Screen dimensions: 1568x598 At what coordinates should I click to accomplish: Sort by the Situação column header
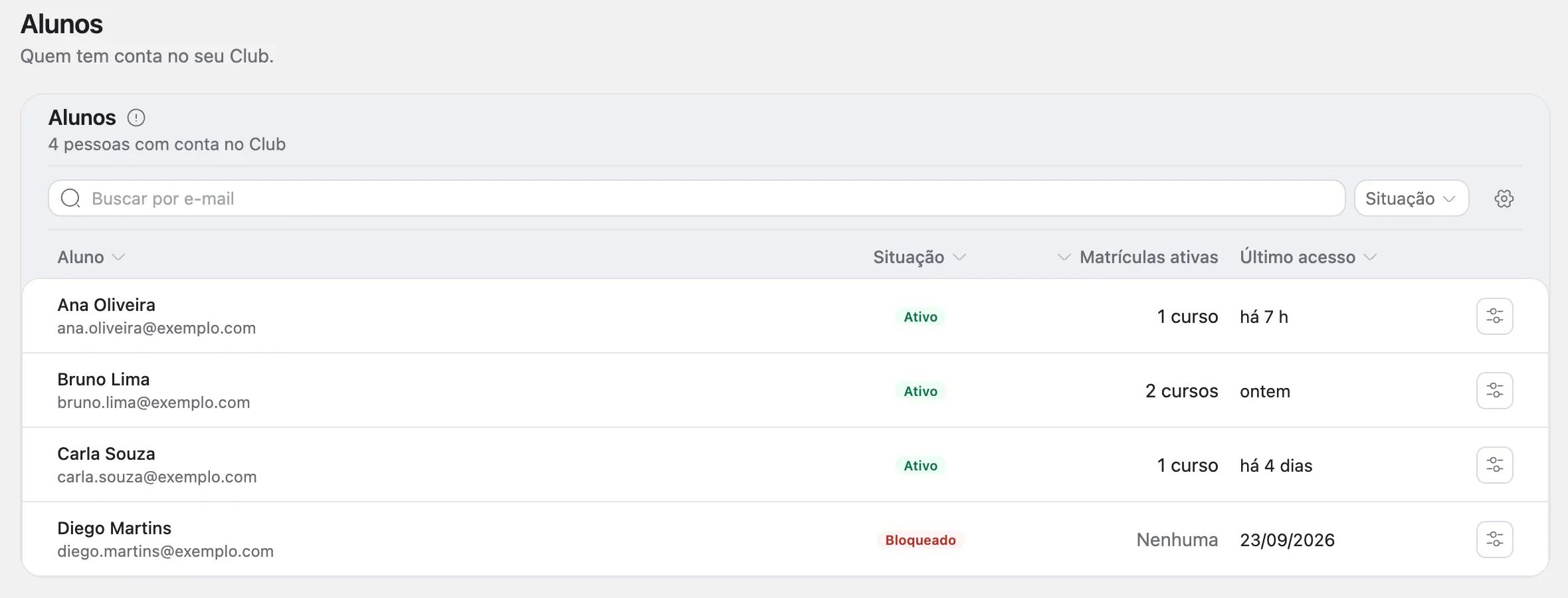(920, 257)
